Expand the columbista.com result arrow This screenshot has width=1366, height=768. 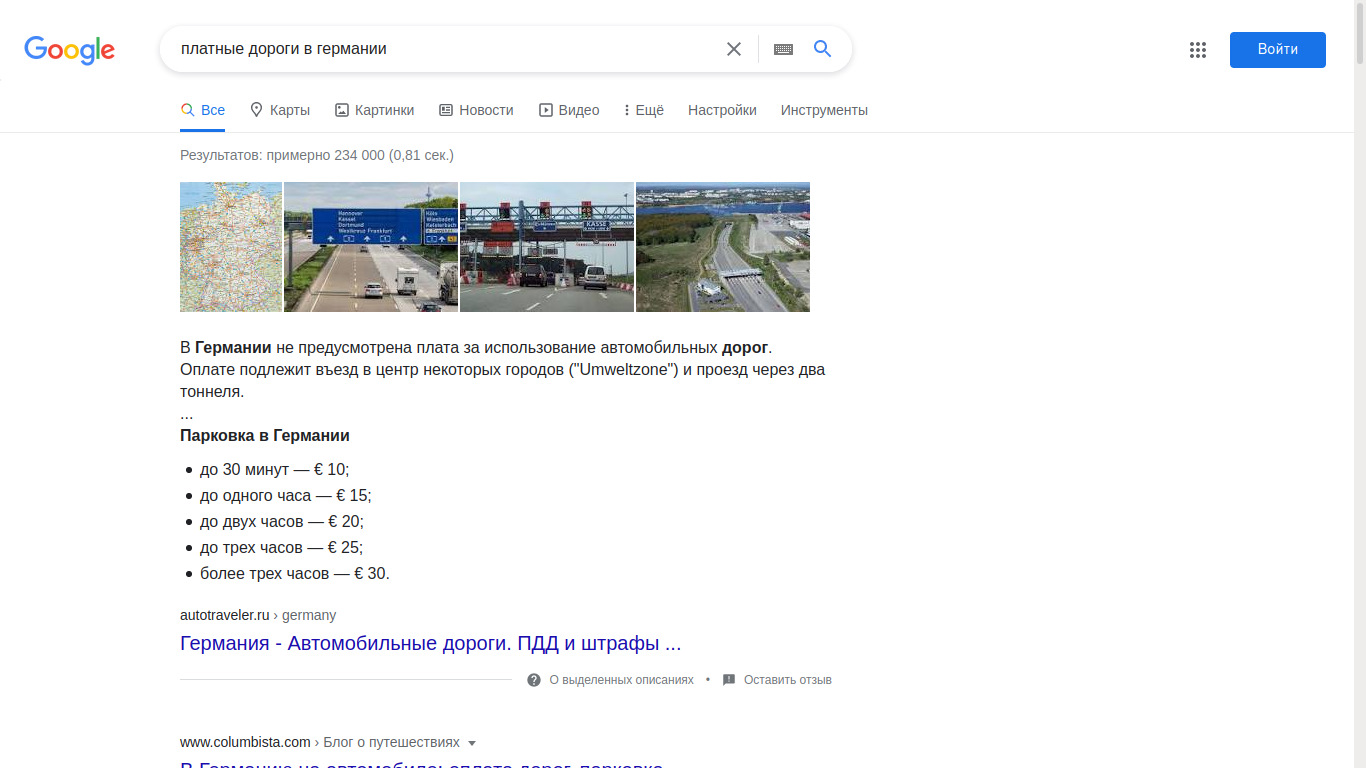point(472,743)
